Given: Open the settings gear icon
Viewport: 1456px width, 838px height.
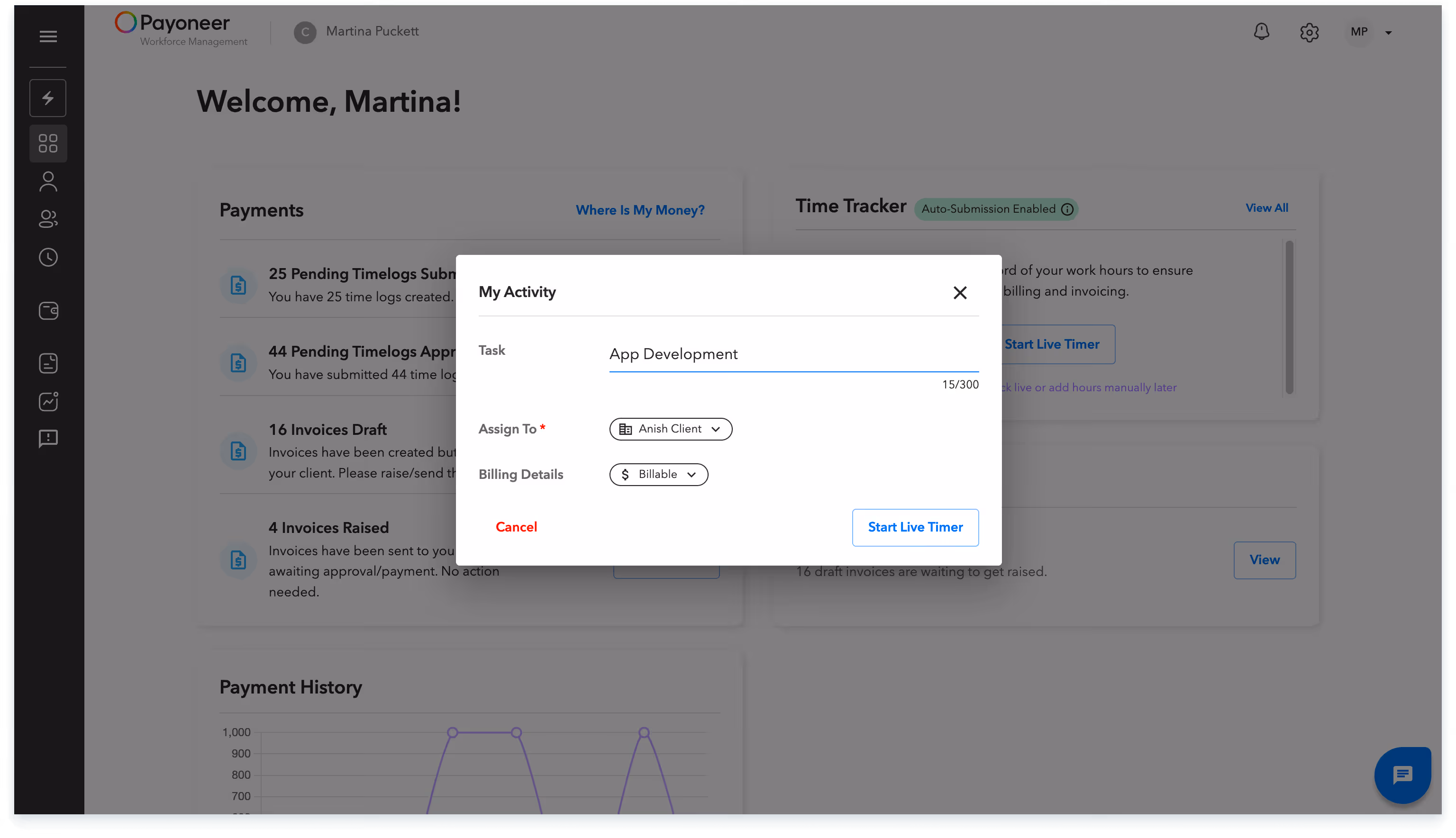Looking at the screenshot, I should [x=1309, y=32].
